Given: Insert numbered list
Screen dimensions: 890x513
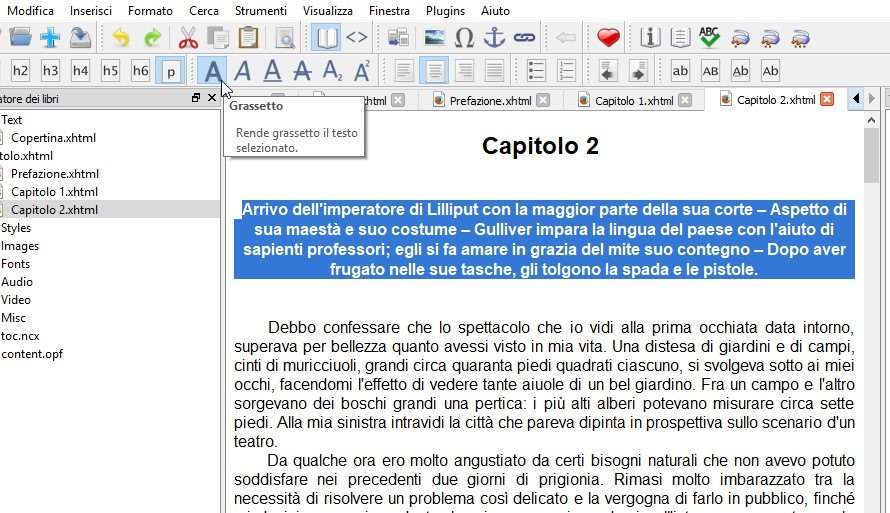Looking at the screenshot, I should (x=566, y=71).
